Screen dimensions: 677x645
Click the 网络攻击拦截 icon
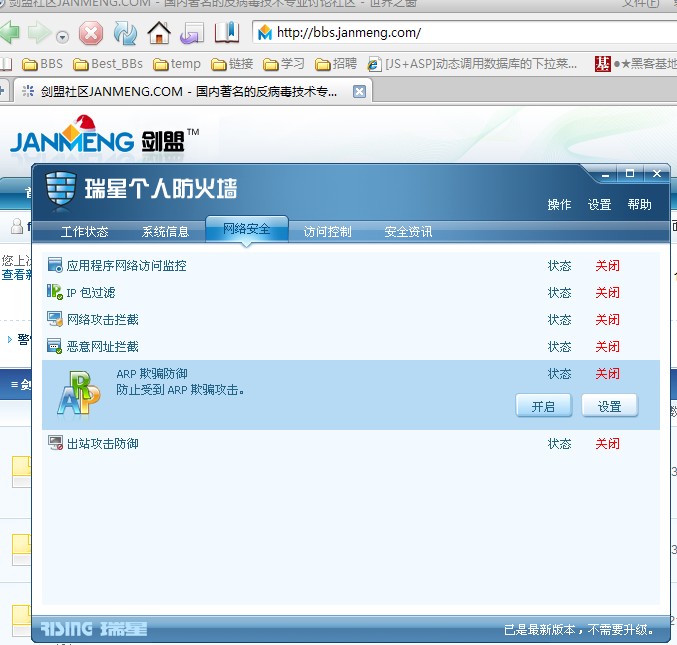click(55, 319)
